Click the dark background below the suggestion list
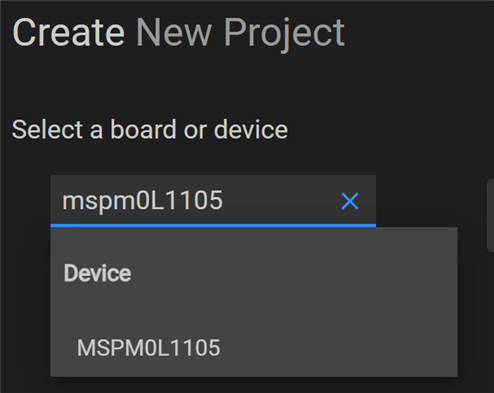Screen dimensions: 494x393 247,385
